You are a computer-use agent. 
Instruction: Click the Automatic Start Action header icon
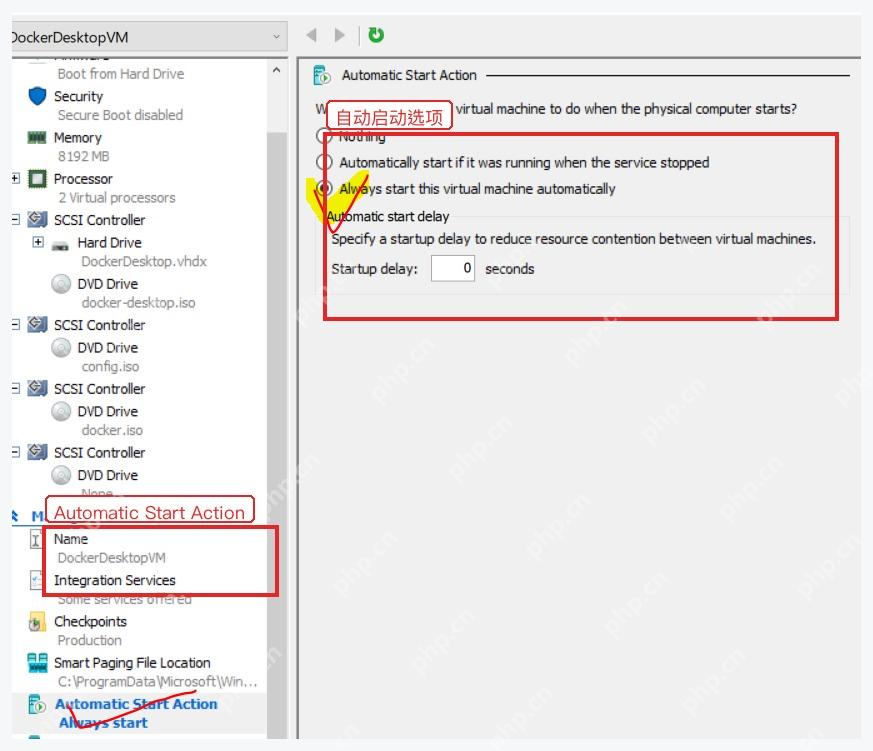322,75
